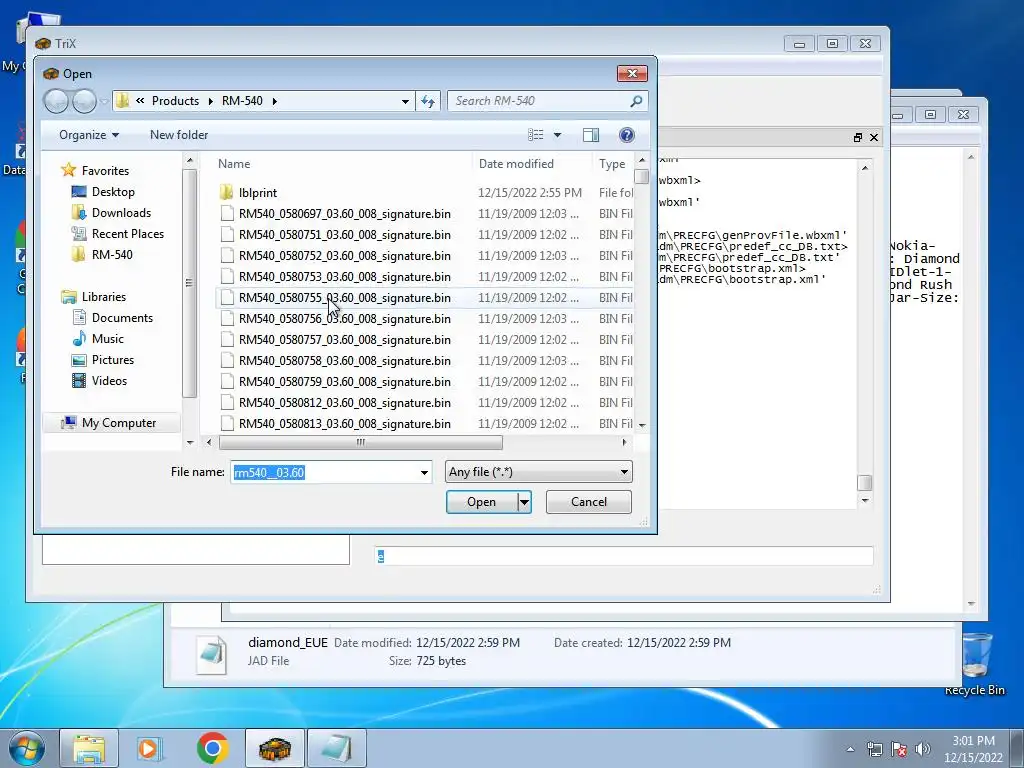Toggle the preview pane icon
The height and width of the screenshot is (768, 1024).
(x=590, y=135)
